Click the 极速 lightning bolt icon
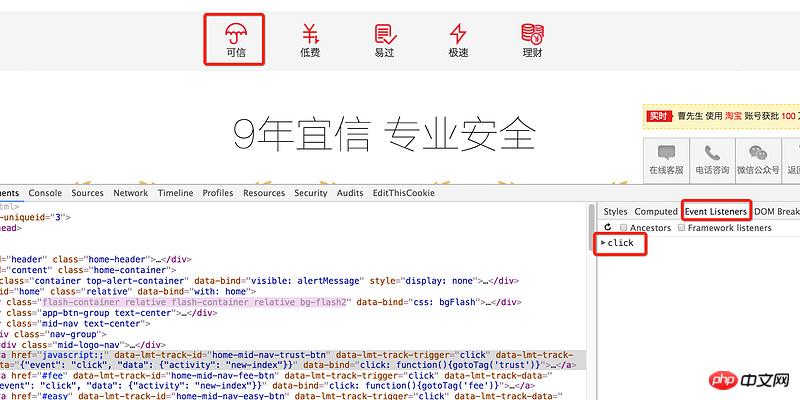Image resolution: width=800 pixels, height=400 pixels. click(x=458, y=34)
